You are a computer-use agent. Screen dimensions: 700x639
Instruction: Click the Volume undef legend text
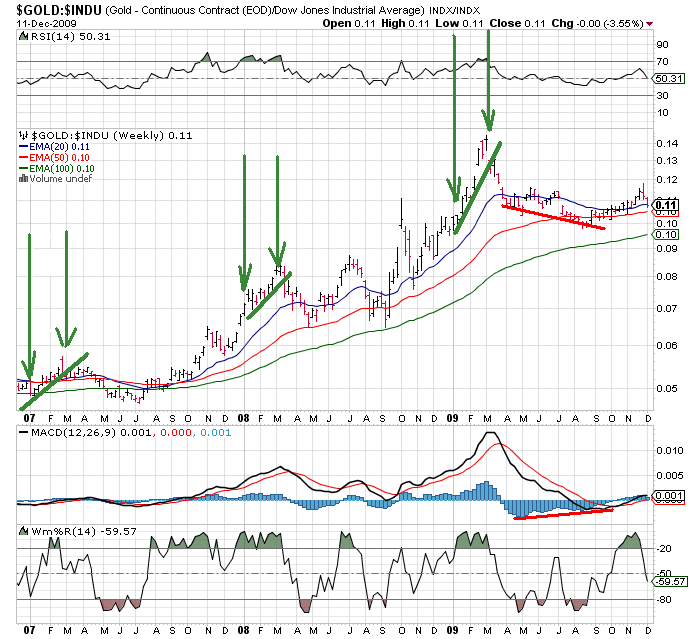[x=61, y=179]
